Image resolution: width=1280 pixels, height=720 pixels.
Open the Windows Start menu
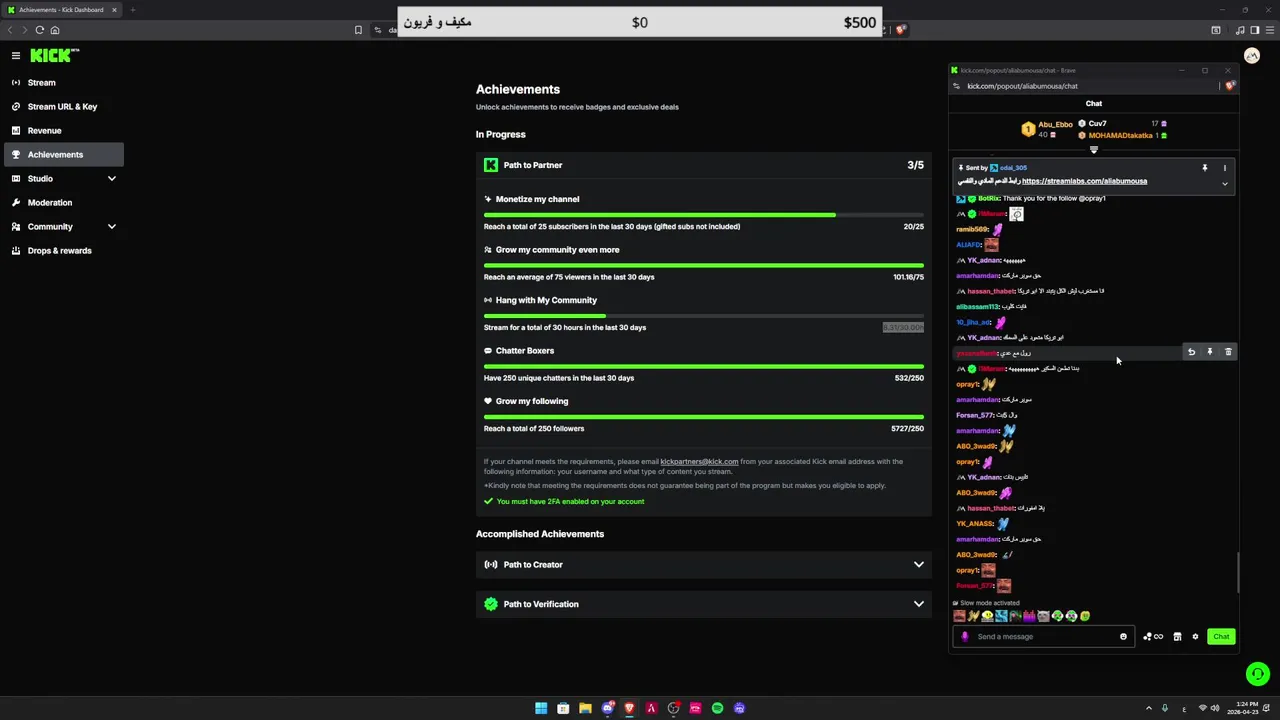(541, 708)
